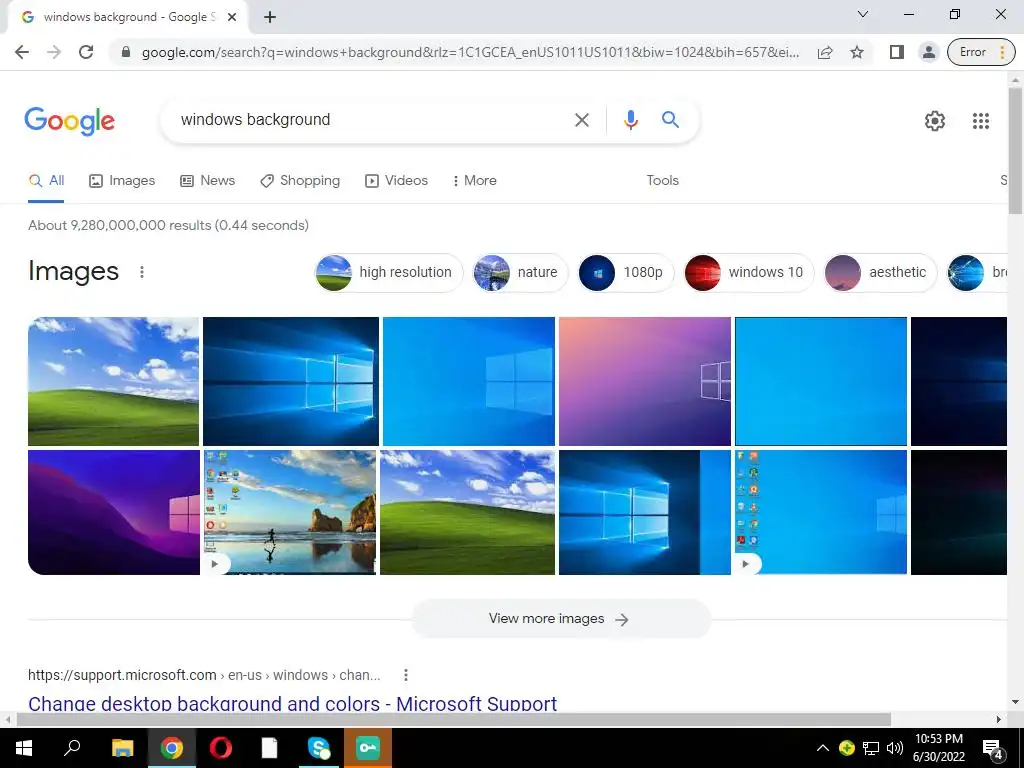
Task: Open a new tab with plus icon
Action: (x=270, y=17)
